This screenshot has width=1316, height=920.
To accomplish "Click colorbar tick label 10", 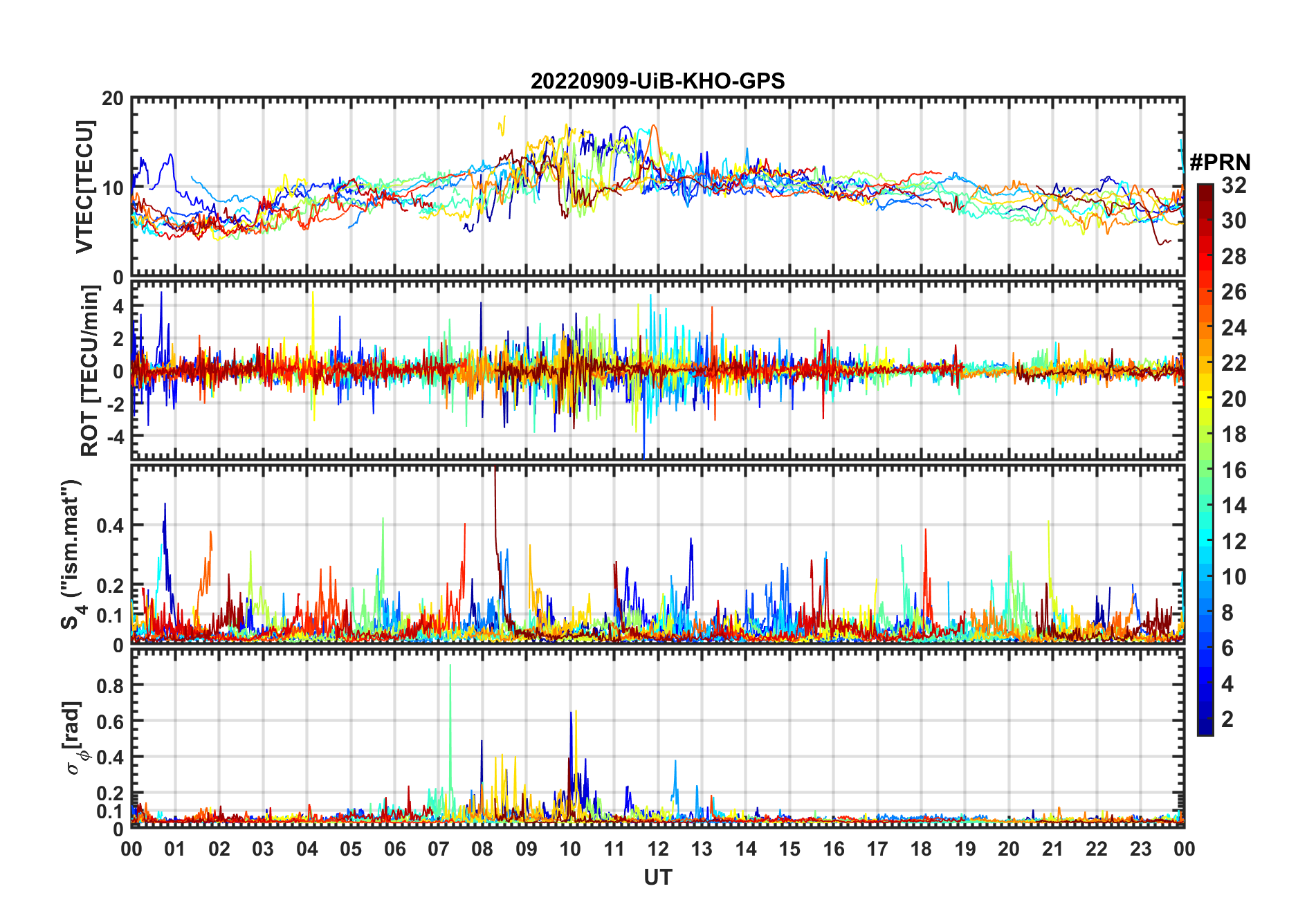I will (1234, 577).
